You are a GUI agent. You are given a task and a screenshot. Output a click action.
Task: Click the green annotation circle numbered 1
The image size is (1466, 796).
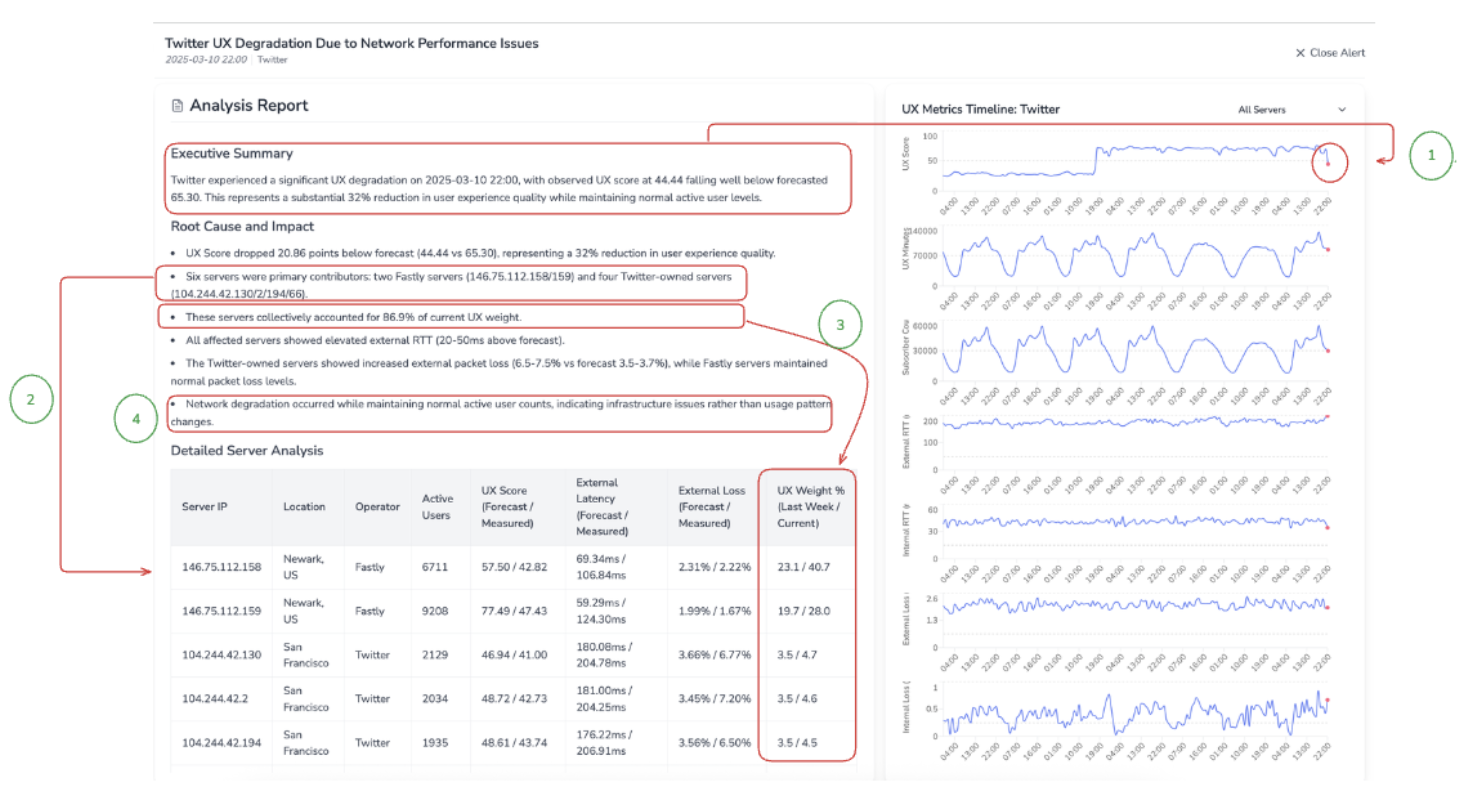point(1430,157)
